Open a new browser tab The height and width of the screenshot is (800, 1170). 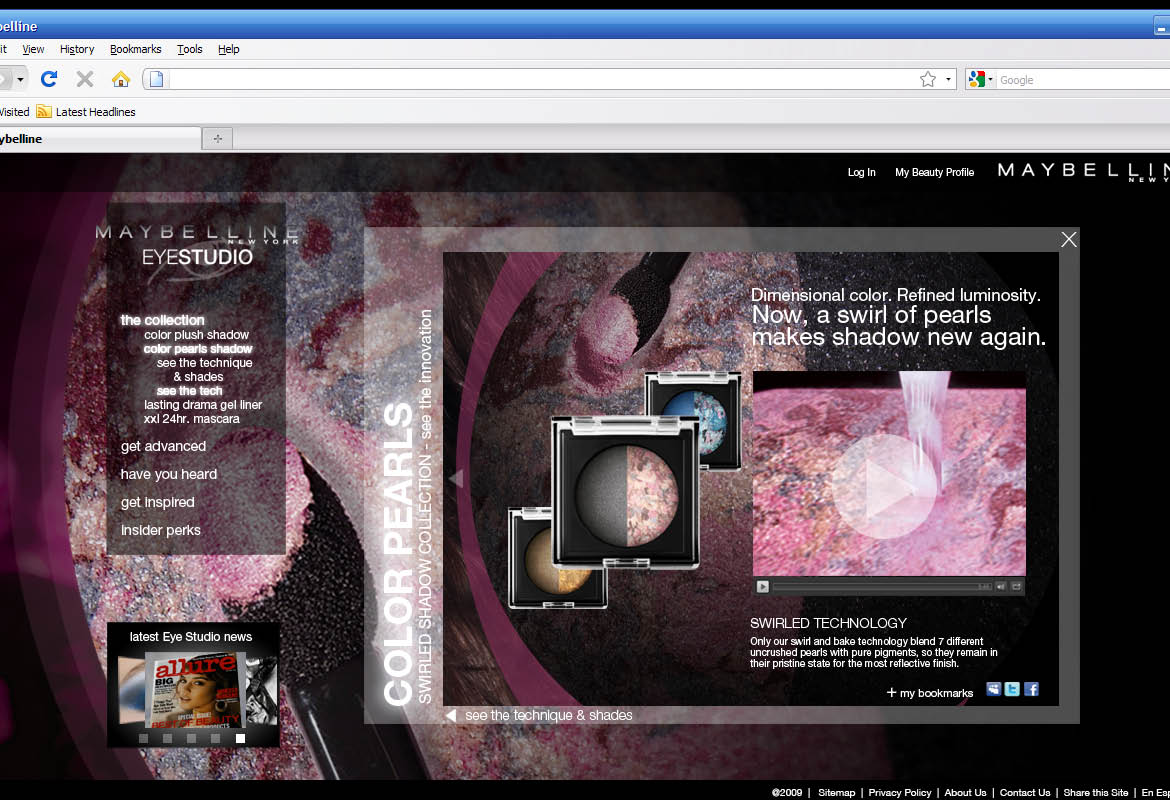click(x=217, y=139)
